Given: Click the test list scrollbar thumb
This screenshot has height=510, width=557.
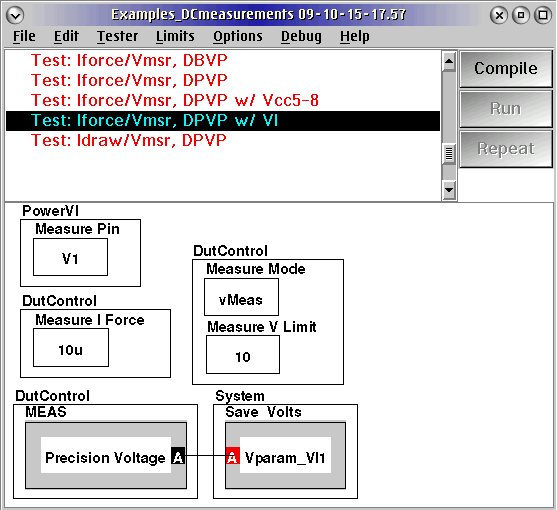Looking at the screenshot, I should coord(449,153).
